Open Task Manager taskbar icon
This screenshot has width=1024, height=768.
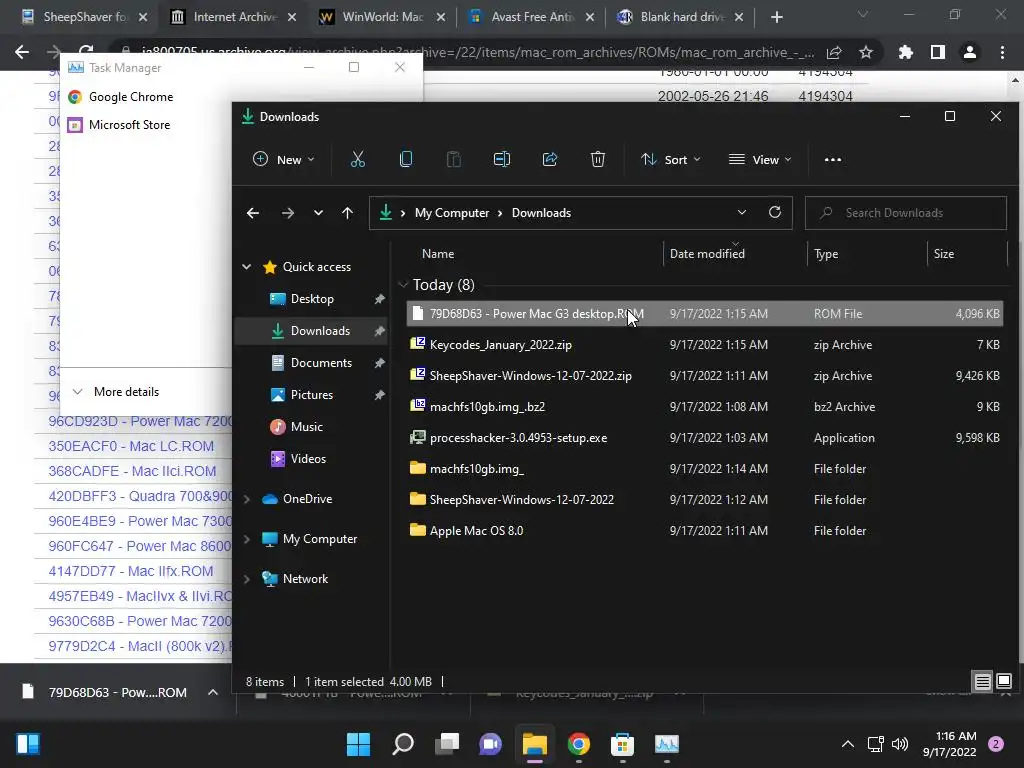coord(667,744)
